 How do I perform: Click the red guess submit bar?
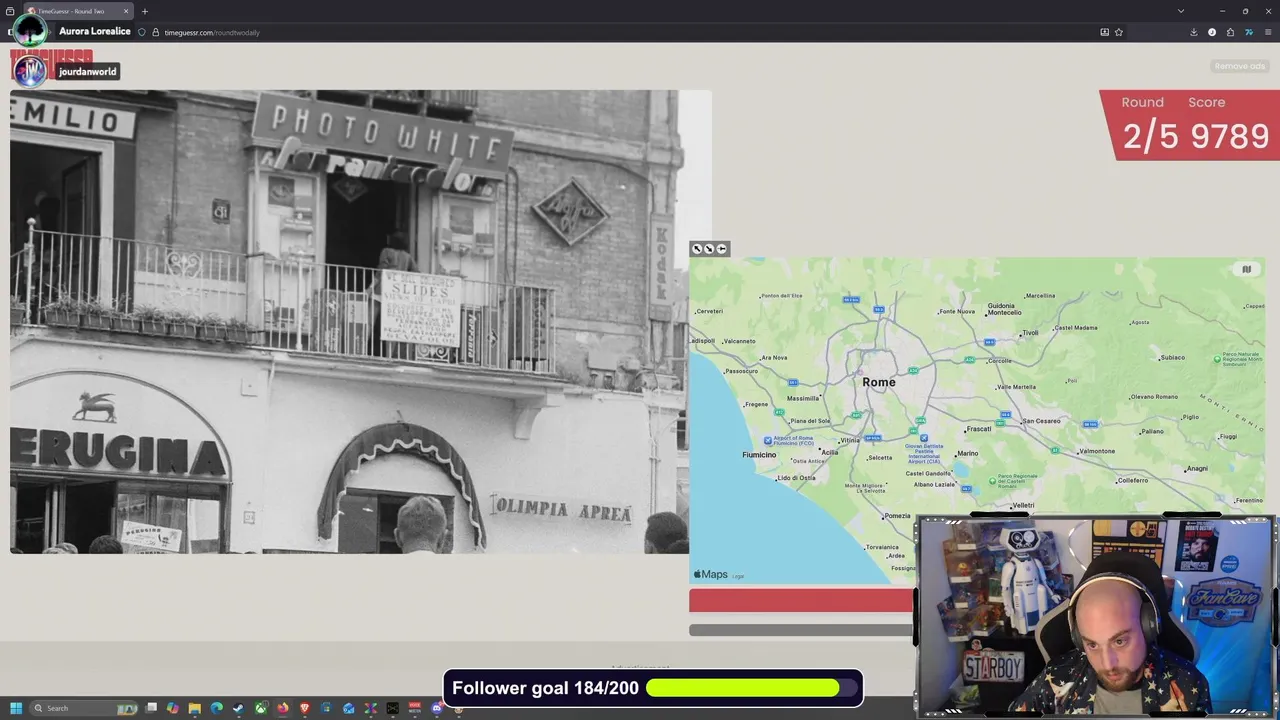pyautogui.click(x=801, y=600)
